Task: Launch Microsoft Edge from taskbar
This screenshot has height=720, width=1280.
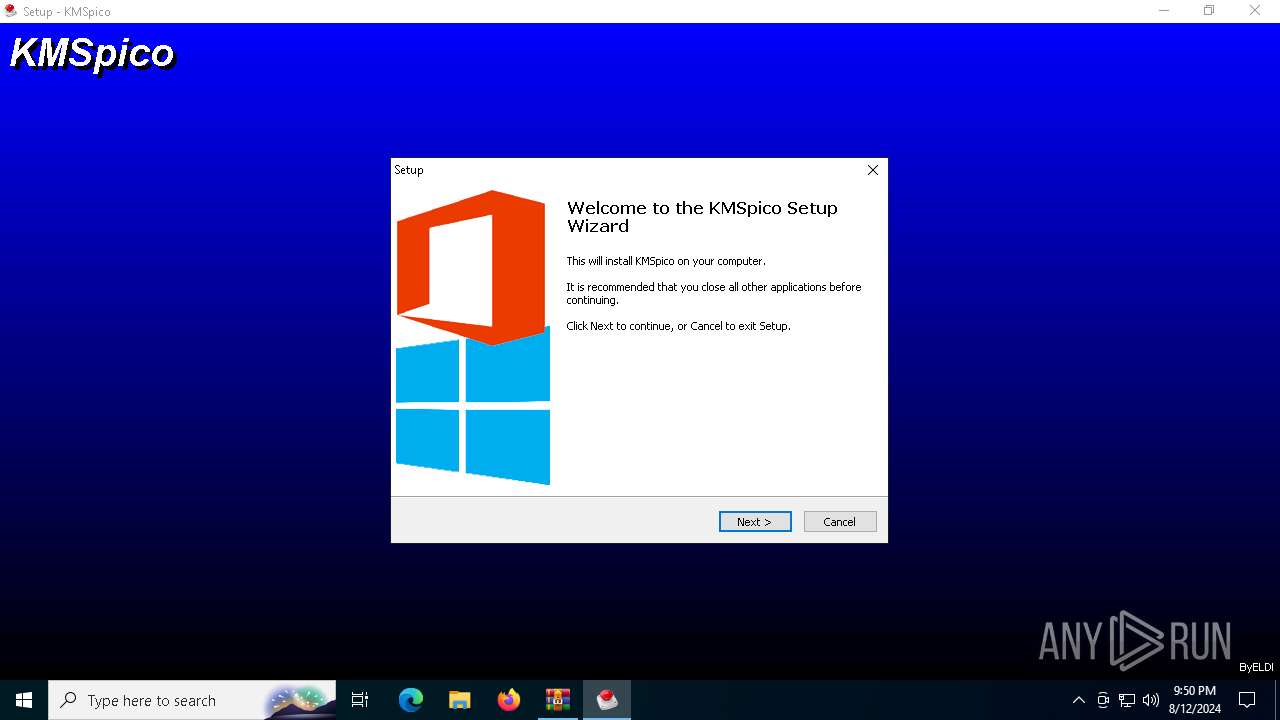Action: pos(411,700)
